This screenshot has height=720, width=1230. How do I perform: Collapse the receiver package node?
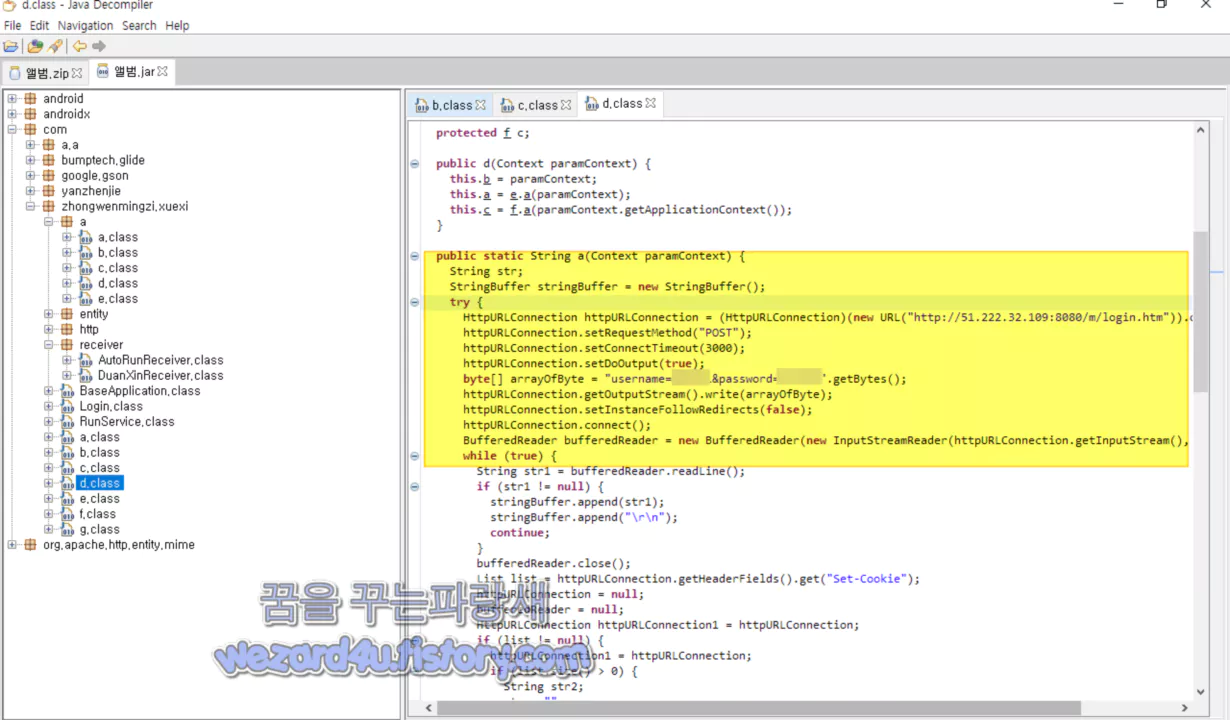pos(49,345)
